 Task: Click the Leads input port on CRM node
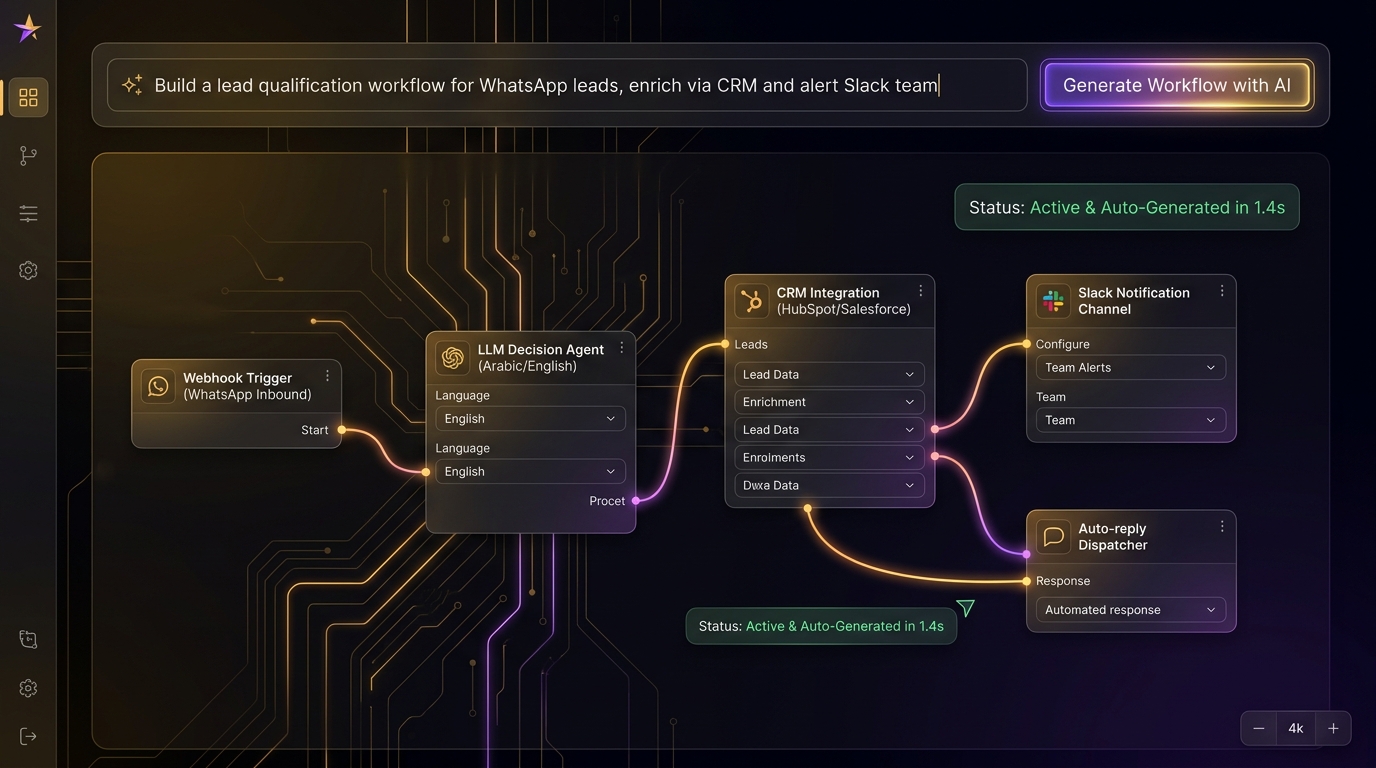tap(725, 344)
